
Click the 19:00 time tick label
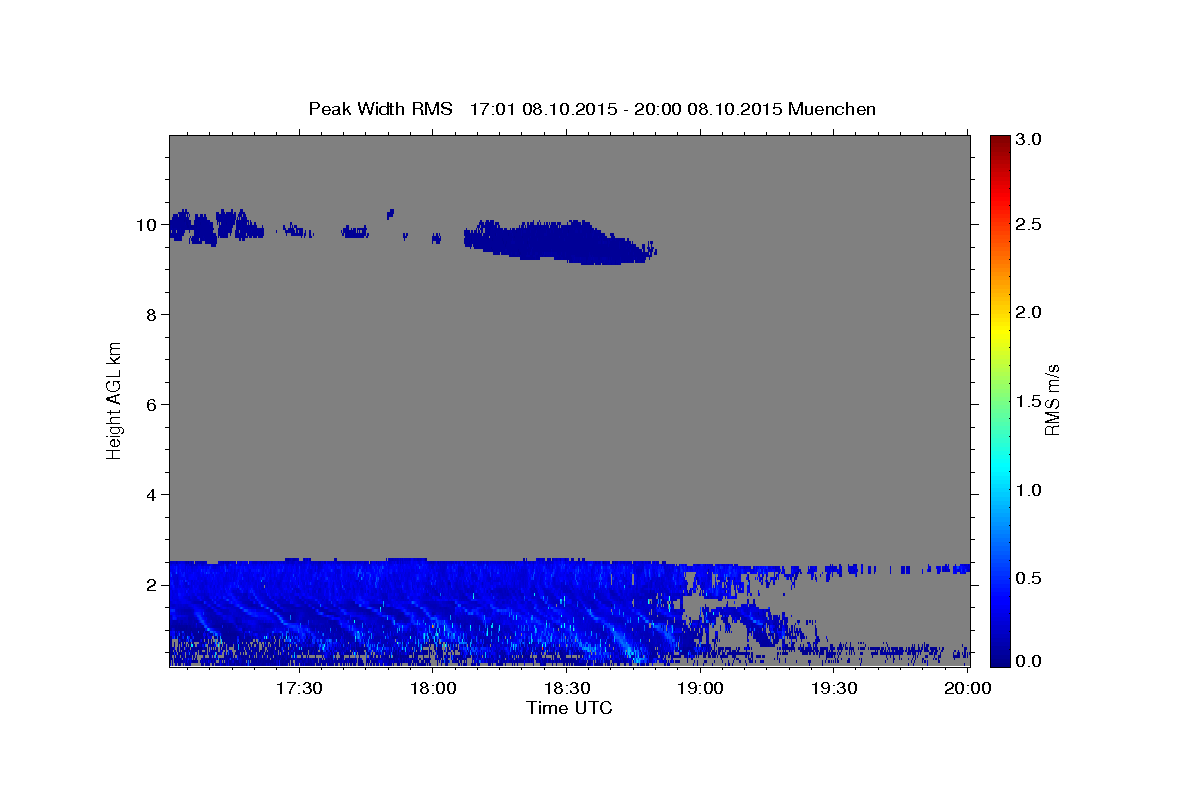point(700,688)
